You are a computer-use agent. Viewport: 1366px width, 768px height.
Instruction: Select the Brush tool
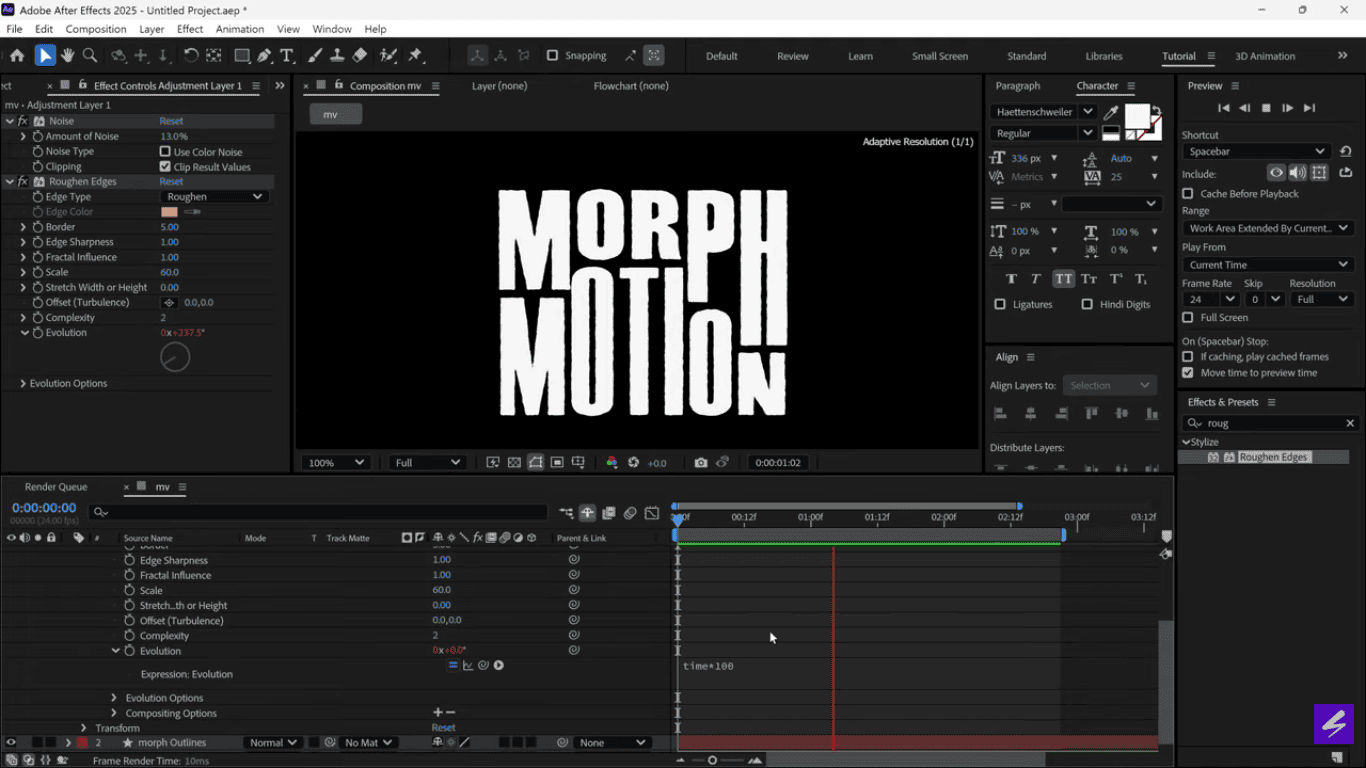315,56
